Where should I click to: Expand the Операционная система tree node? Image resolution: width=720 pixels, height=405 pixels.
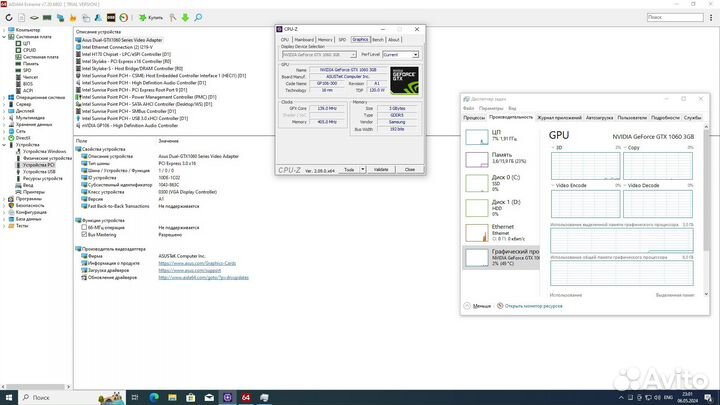(x=4, y=97)
